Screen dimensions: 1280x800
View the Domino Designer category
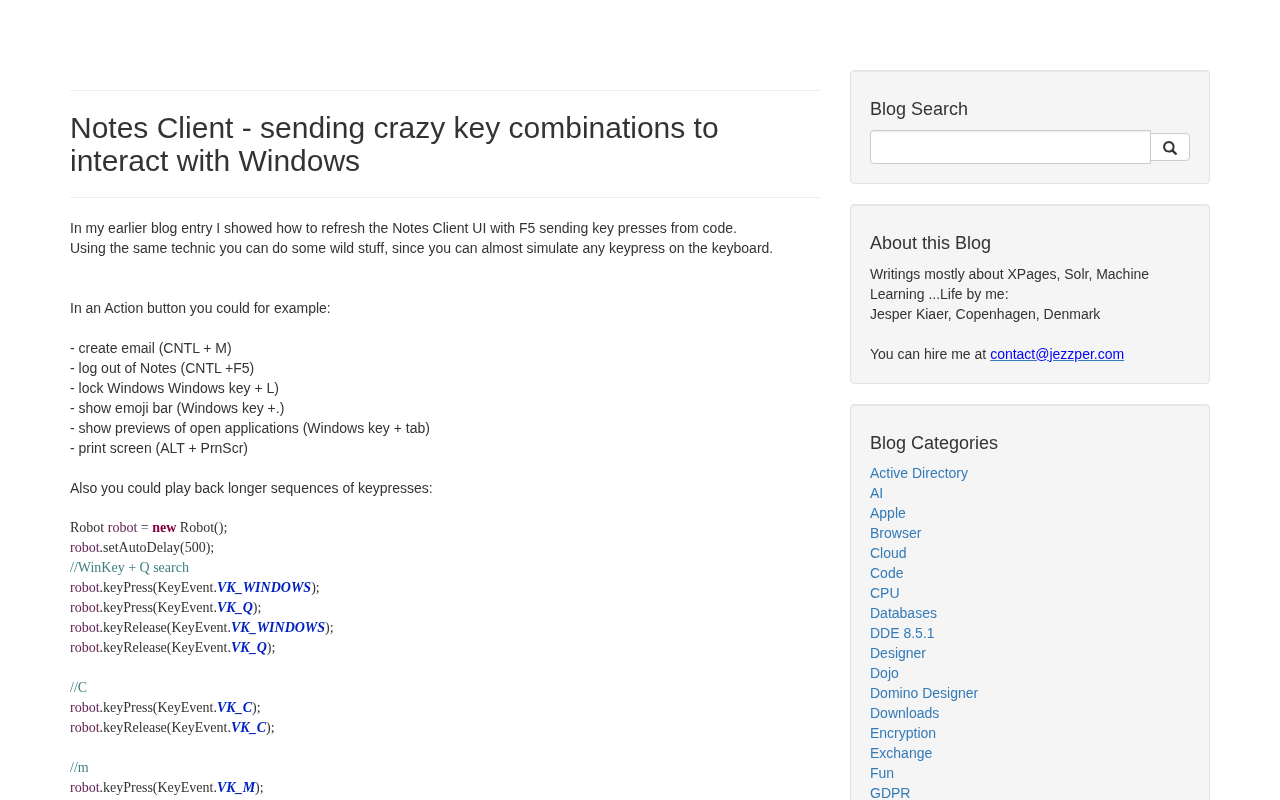pos(924,693)
